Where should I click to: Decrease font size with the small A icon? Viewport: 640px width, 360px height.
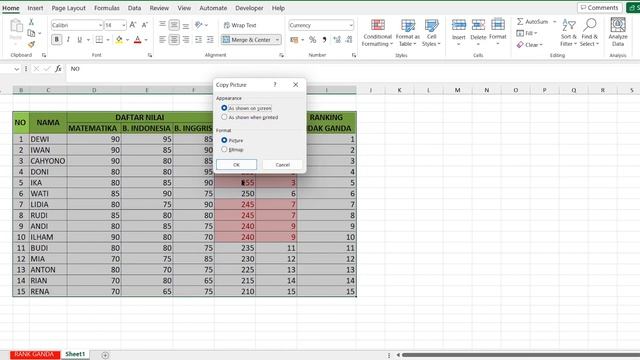click(144, 25)
